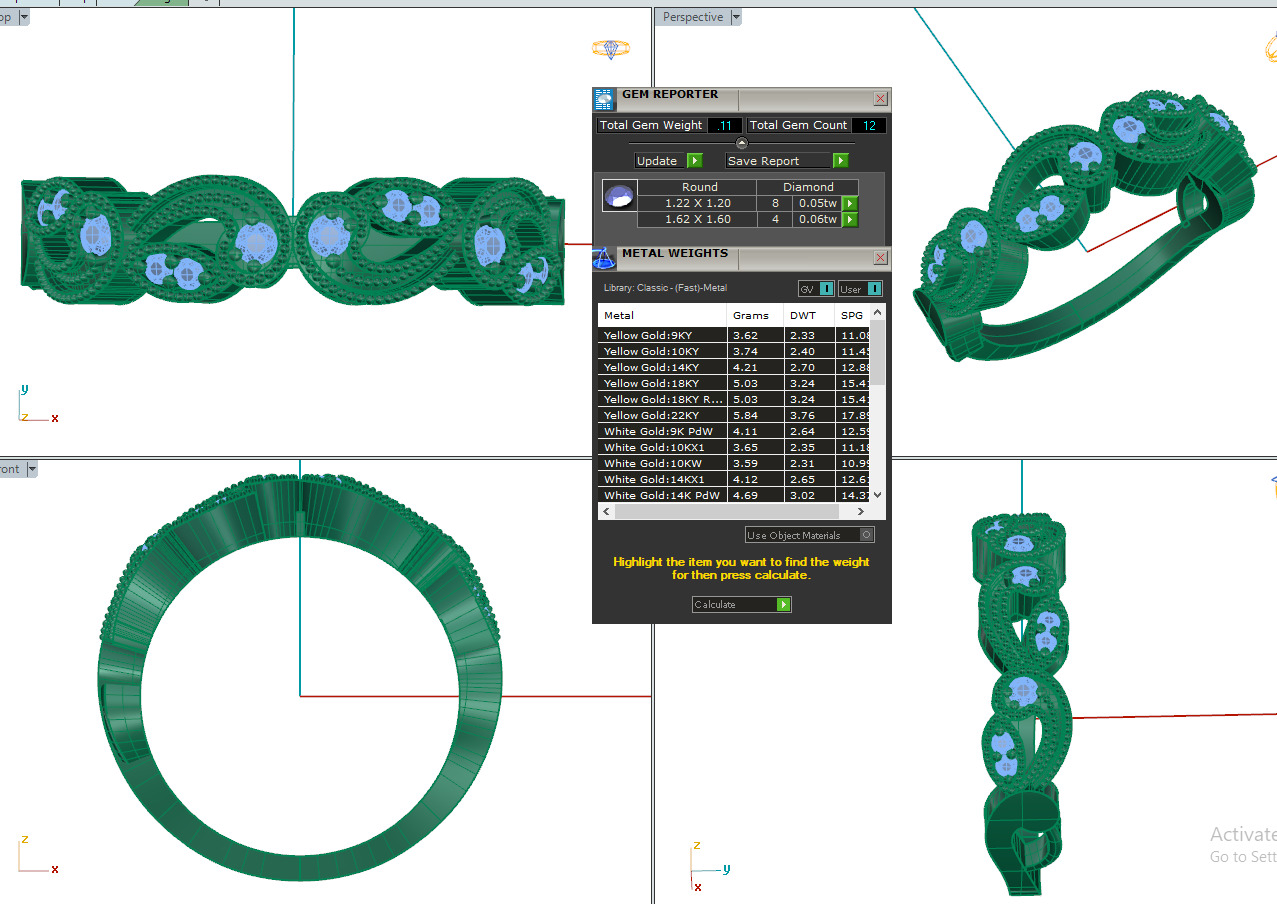Select the Yellow Gold:14KY row

(x=734, y=367)
